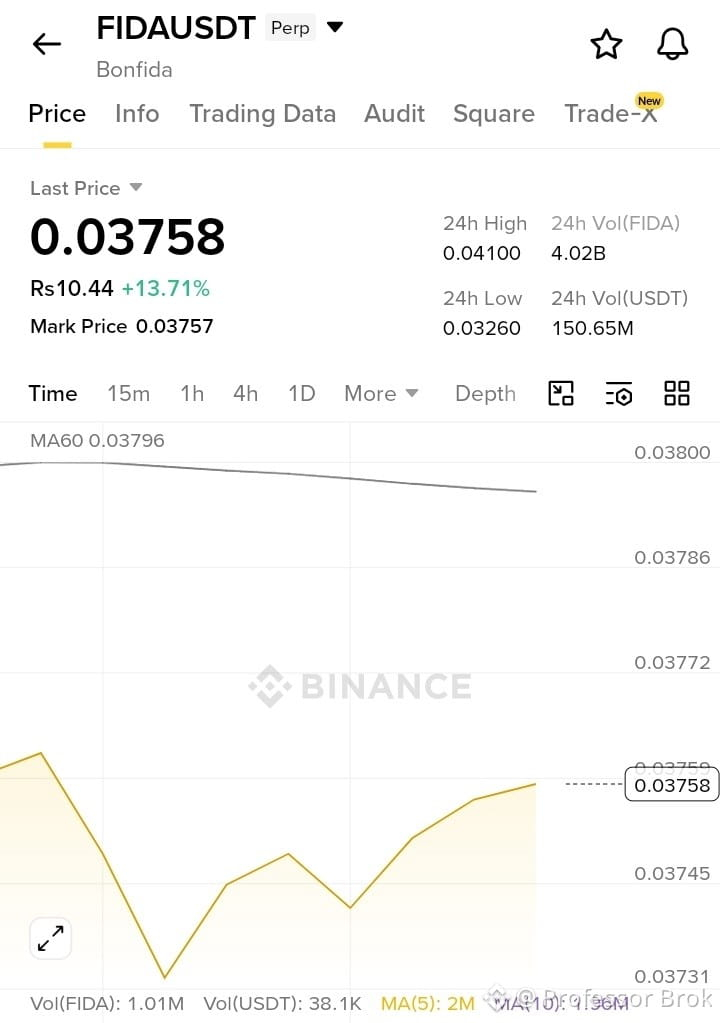The height and width of the screenshot is (1023, 720).
Task: Open the chart drawing tools icon
Action: click(x=561, y=393)
